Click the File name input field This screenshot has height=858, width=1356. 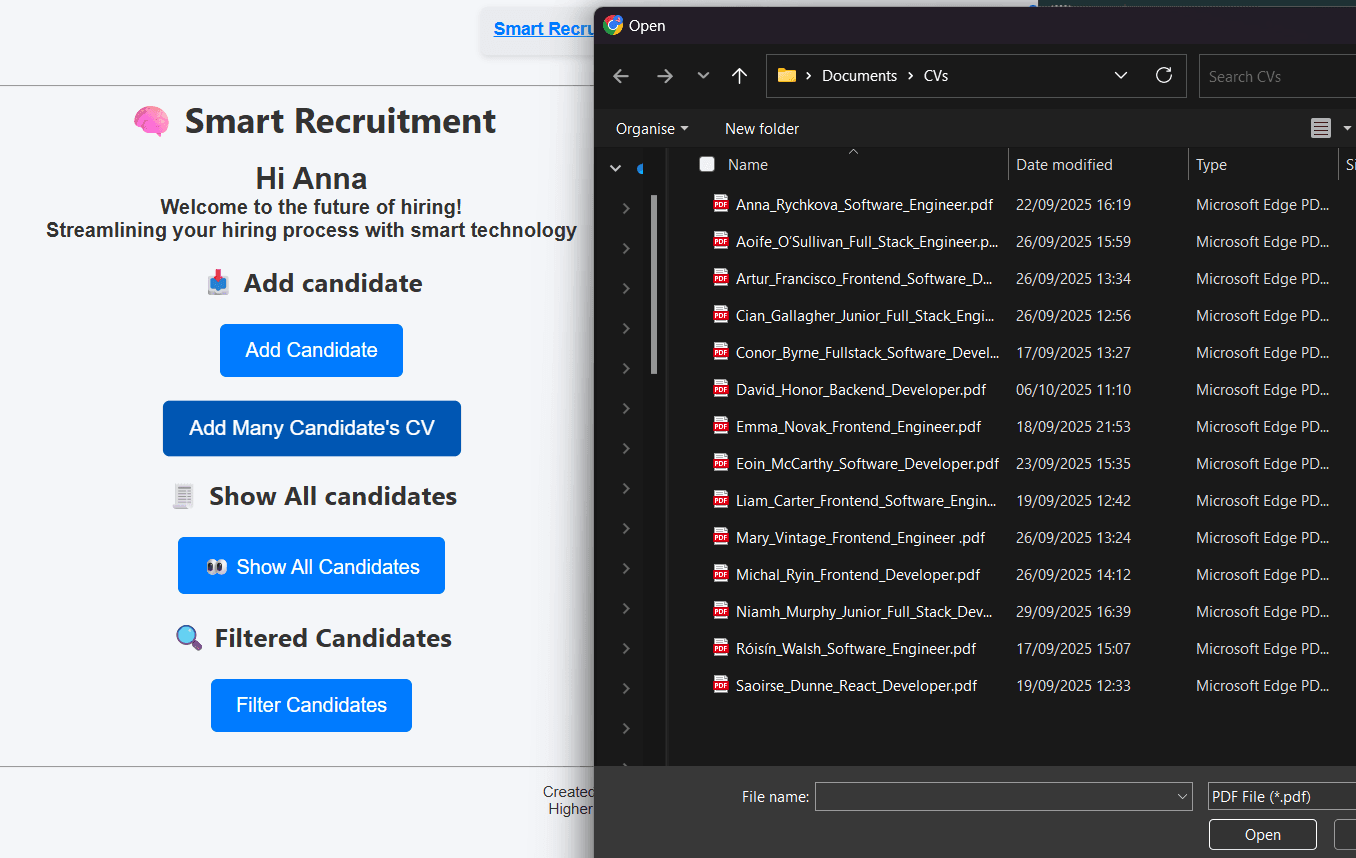point(995,796)
